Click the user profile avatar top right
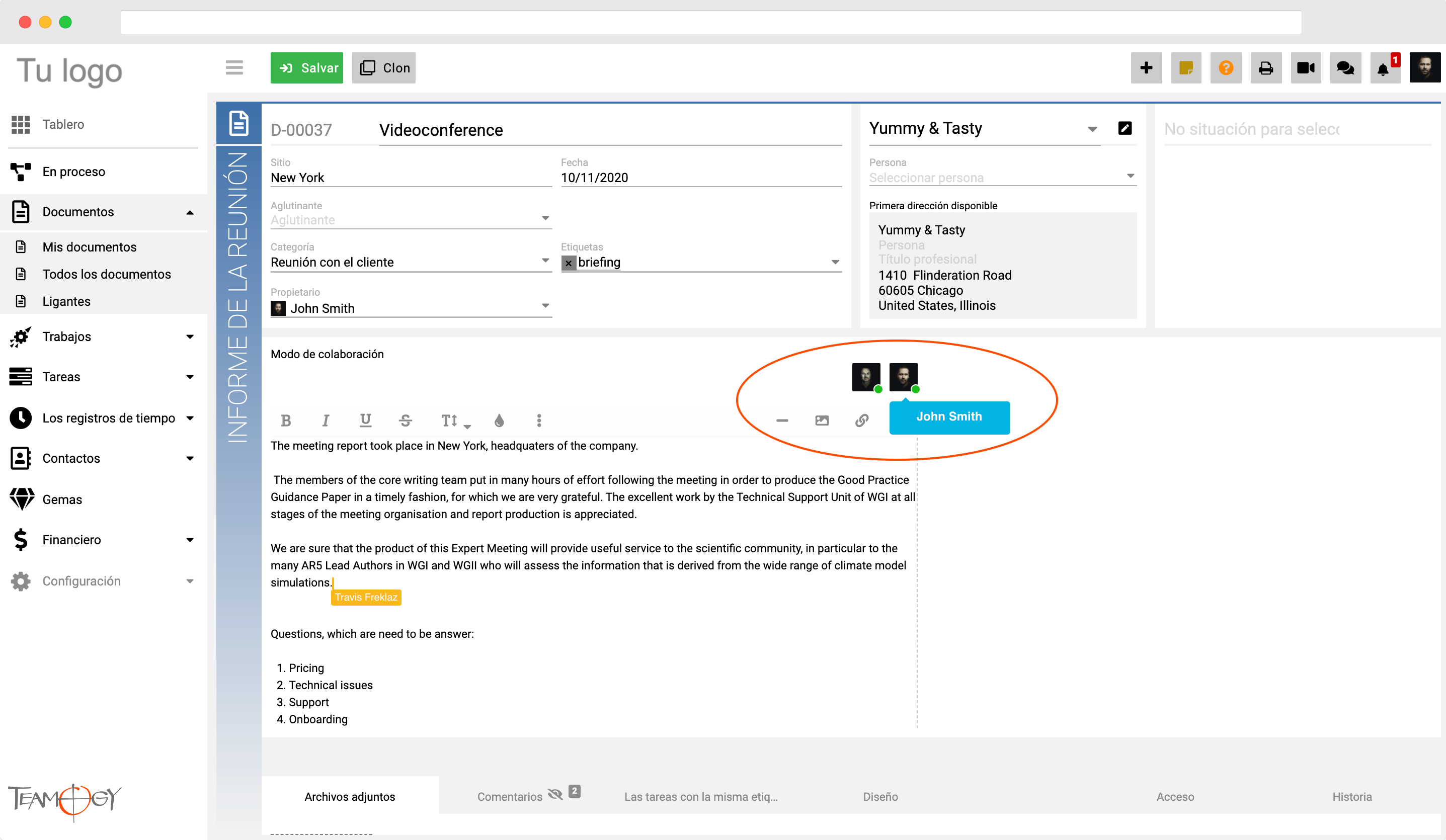 [1425, 68]
